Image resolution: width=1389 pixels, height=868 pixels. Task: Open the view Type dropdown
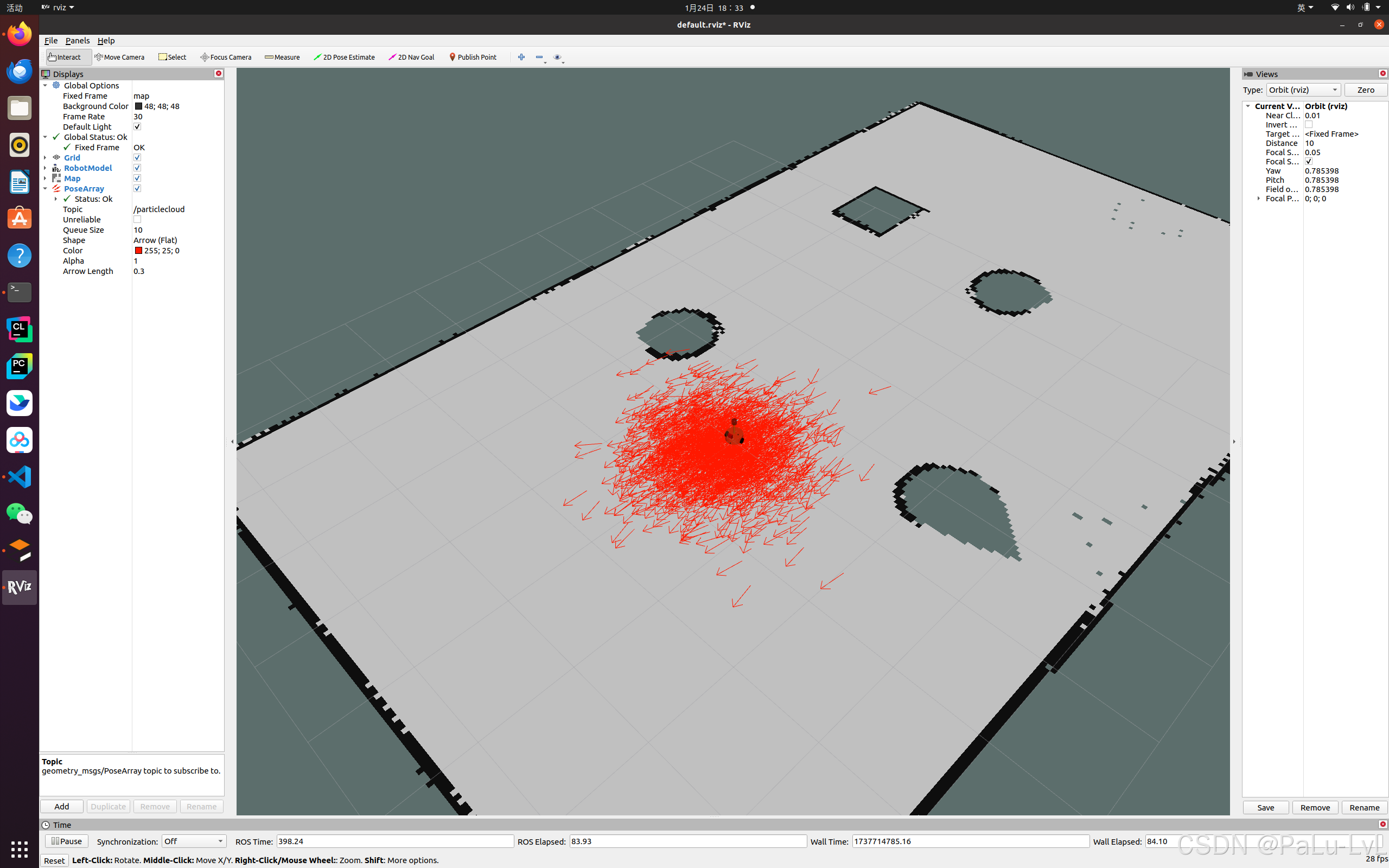click(1303, 90)
